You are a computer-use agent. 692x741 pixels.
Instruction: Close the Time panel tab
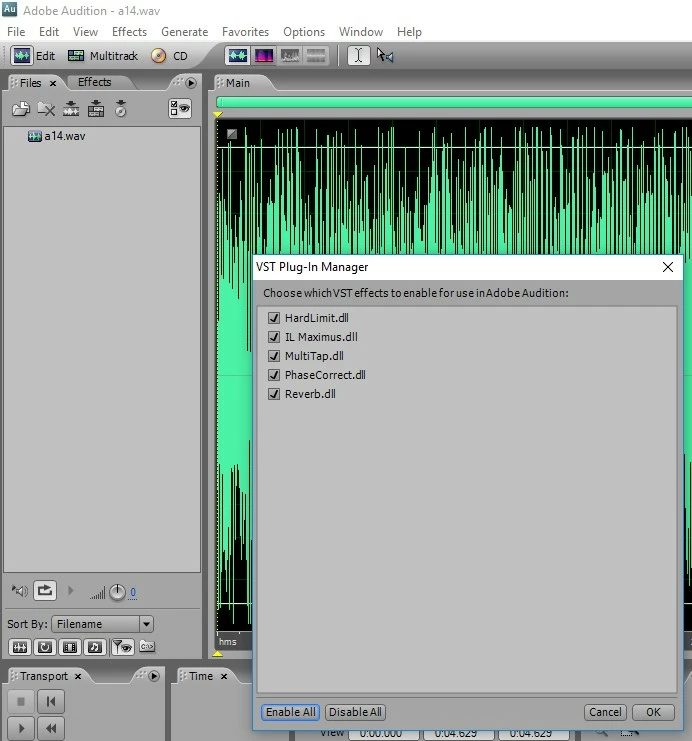pos(224,677)
